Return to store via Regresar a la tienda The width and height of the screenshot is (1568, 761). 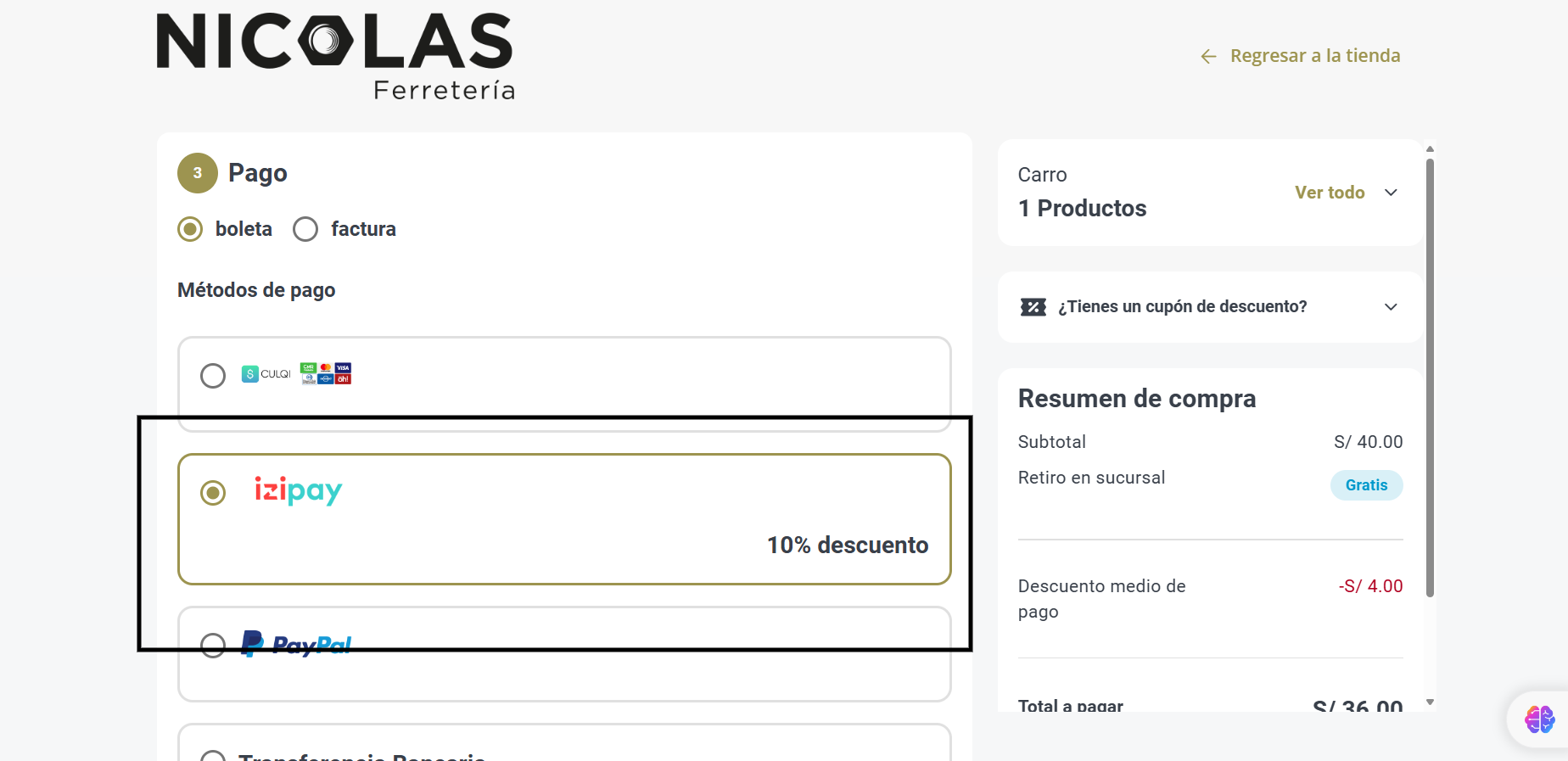tap(1315, 56)
